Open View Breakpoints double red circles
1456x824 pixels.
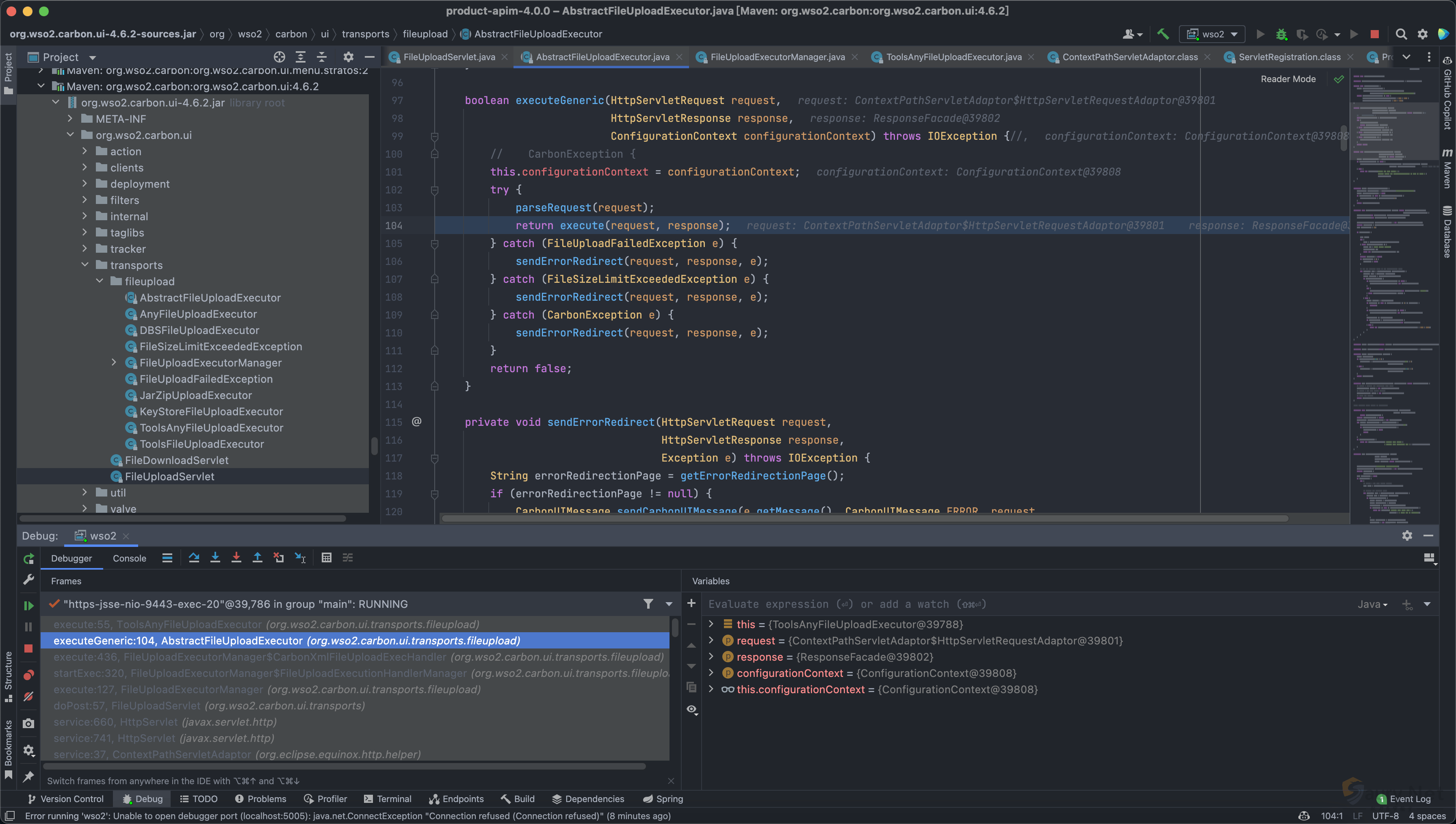(x=28, y=675)
